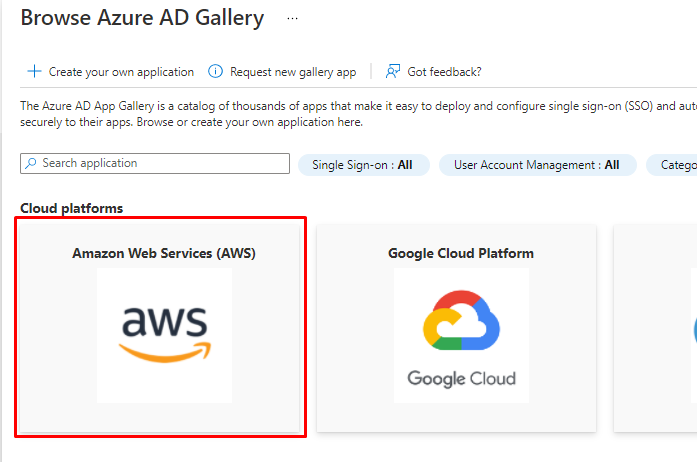Open the Single Sign-on filter
The height and width of the screenshot is (462, 697).
(363, 165)
